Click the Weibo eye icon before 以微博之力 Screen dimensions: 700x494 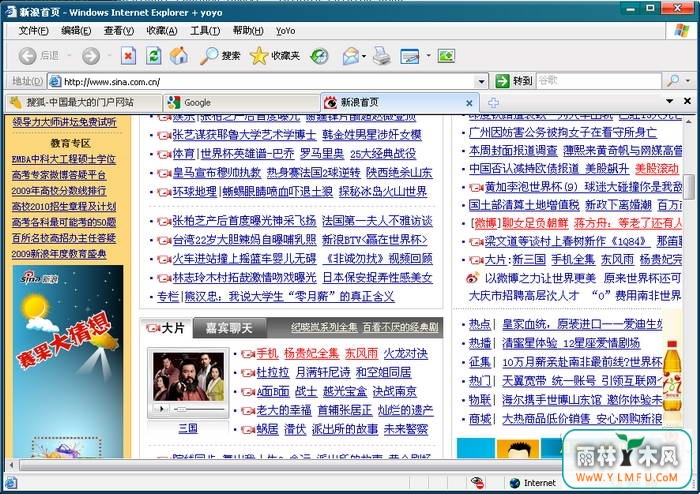click(x=472, y=278)
